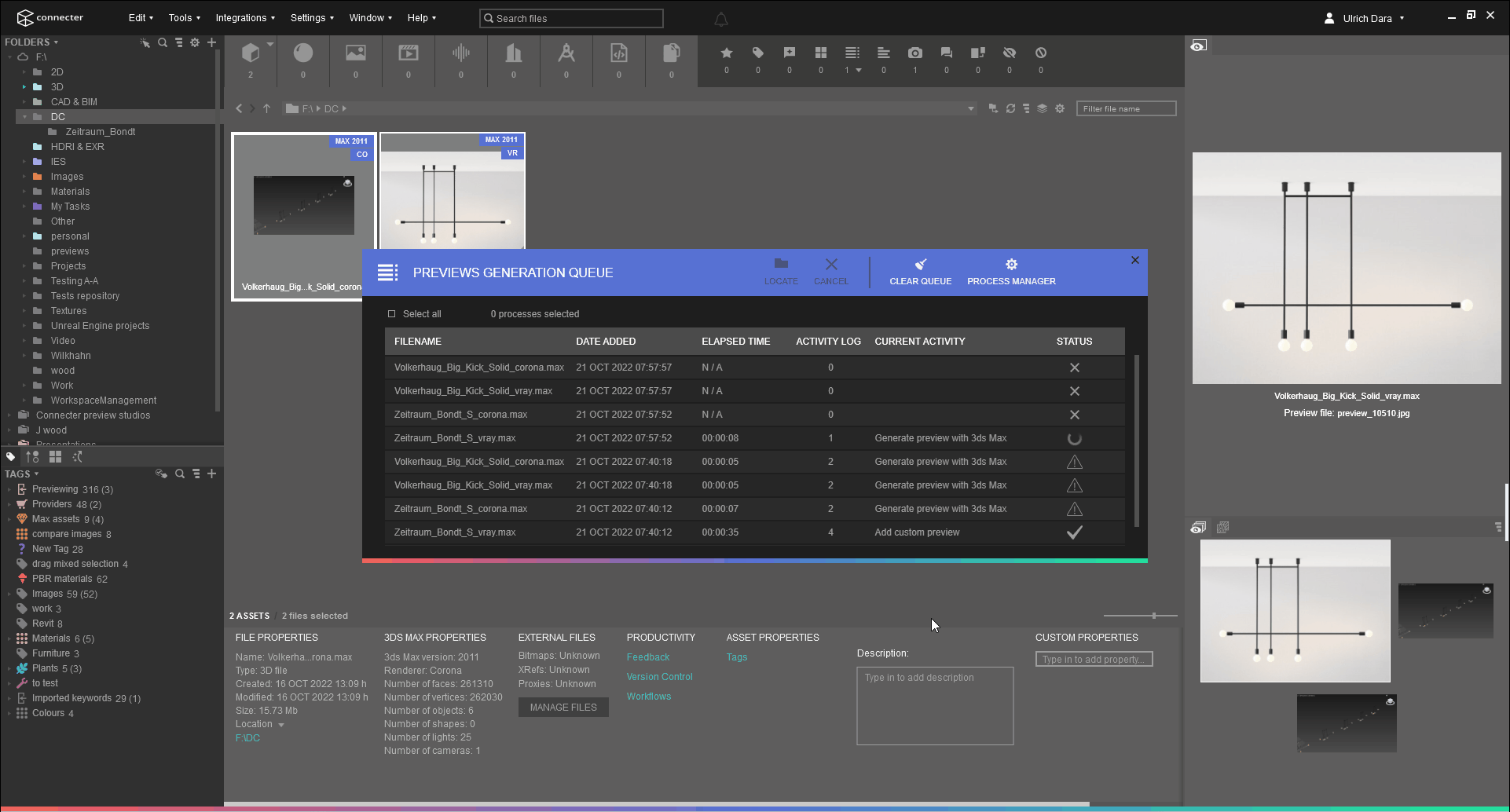Expand Location dropdown in file properties

pos(280,725)
